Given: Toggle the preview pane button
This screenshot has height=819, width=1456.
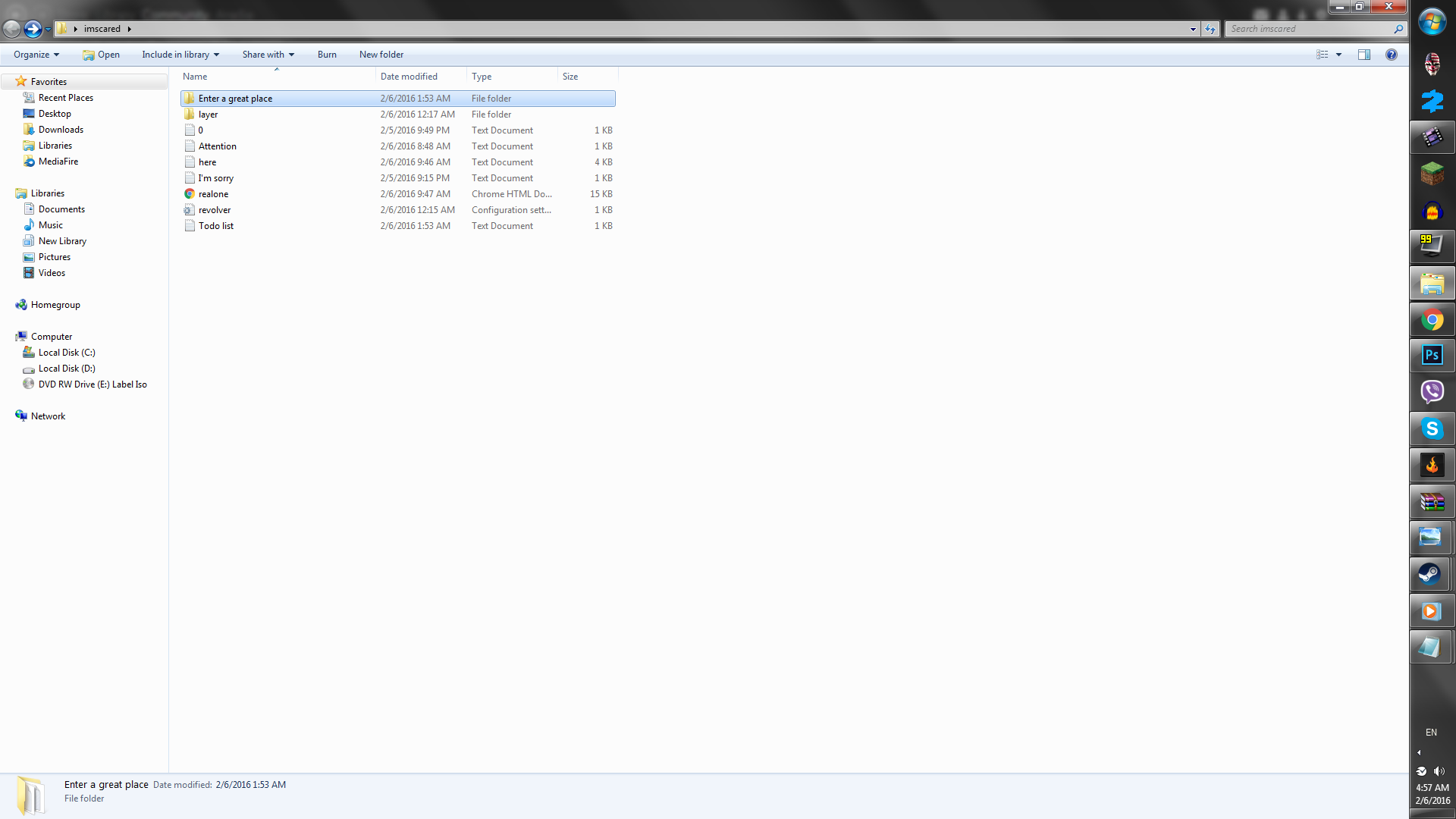Looking at the screenshot, I should point(1364,55).
